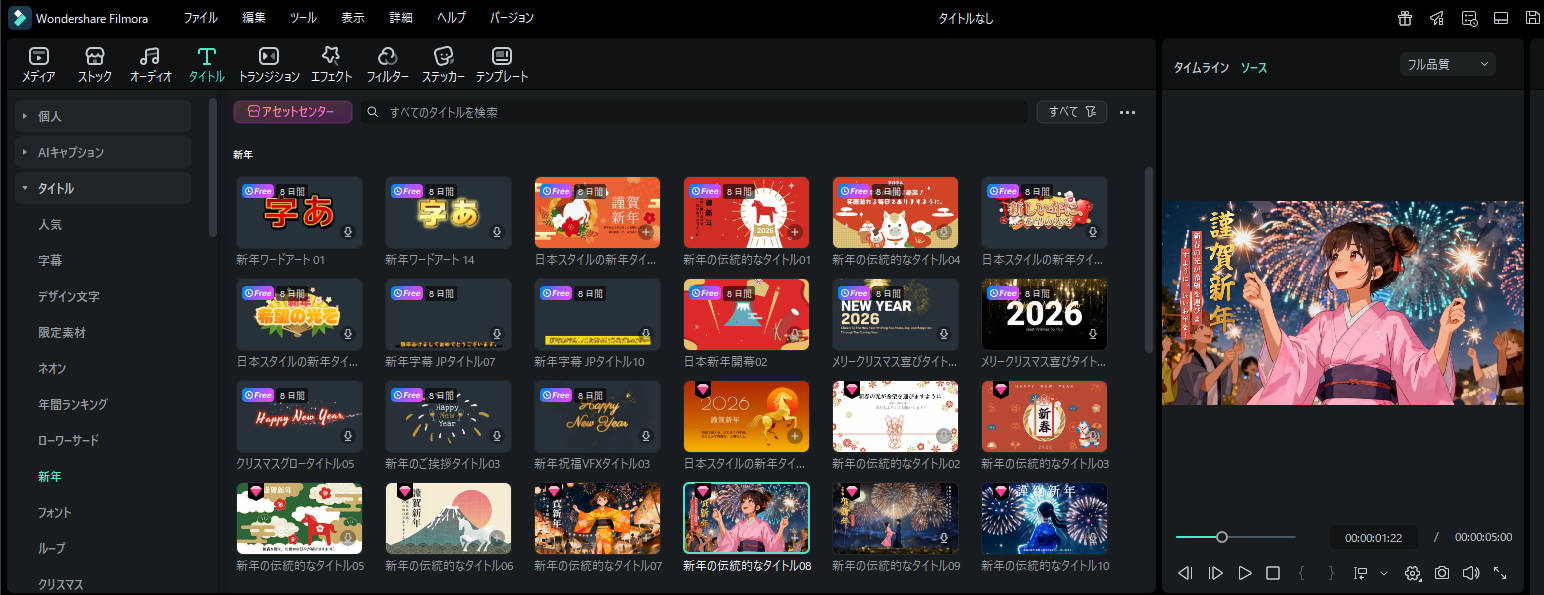1544x595 pixels.
Task: Enter fullscreen preview with the expand arrows
Action: (1500, 573)
